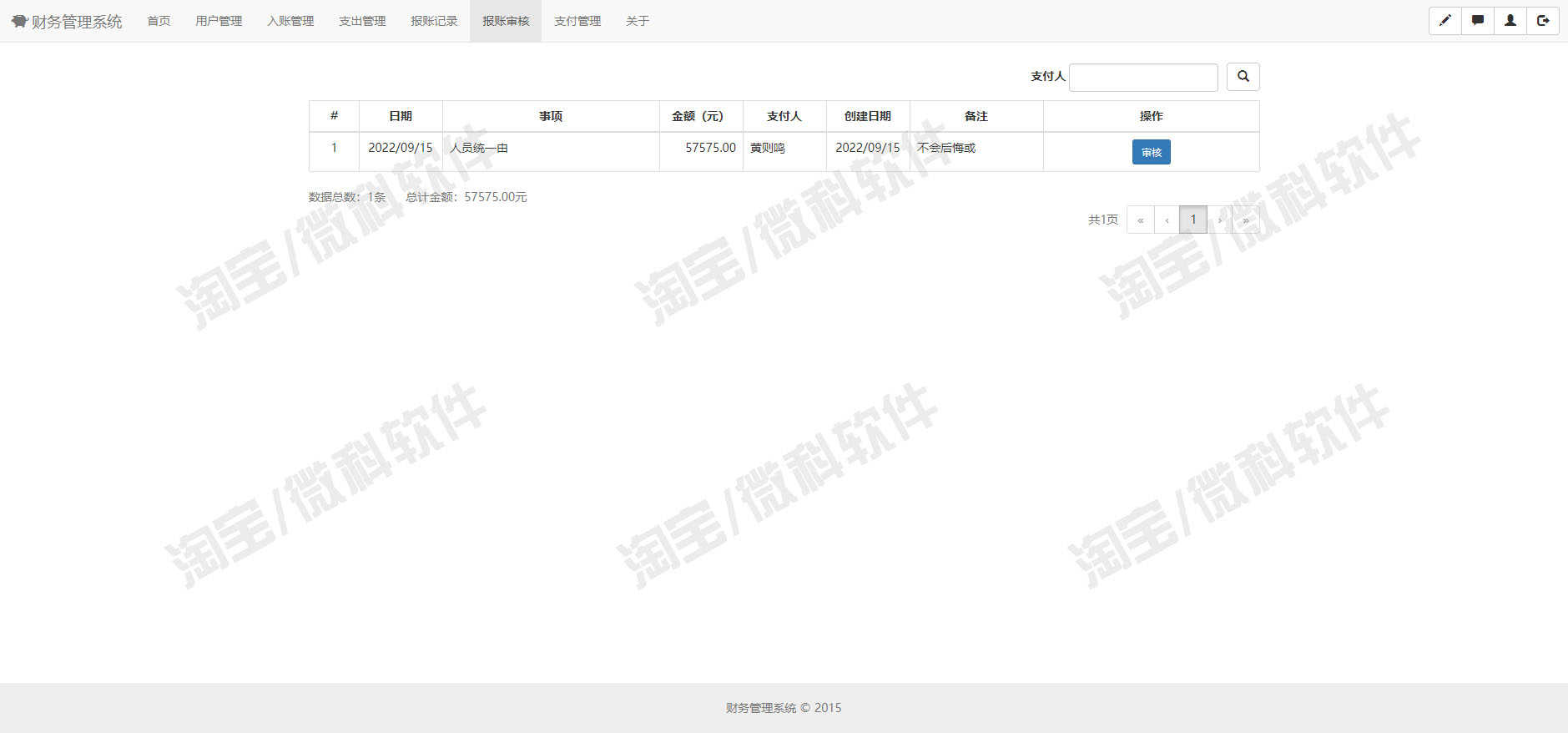This screenshot has height=733, width=1568.
Task: Click the pencil edit icon in top bar
Action: pyautogui.click(x=1445, y=21)
